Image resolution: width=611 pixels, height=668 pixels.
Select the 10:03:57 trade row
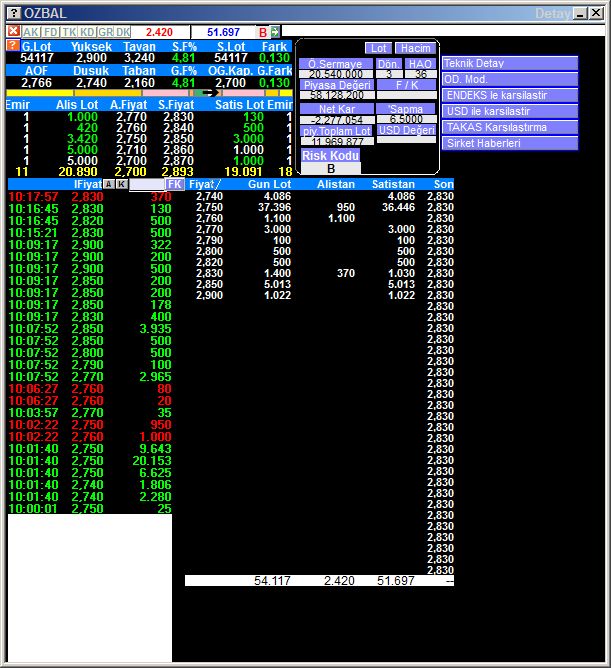coord(90,412)
